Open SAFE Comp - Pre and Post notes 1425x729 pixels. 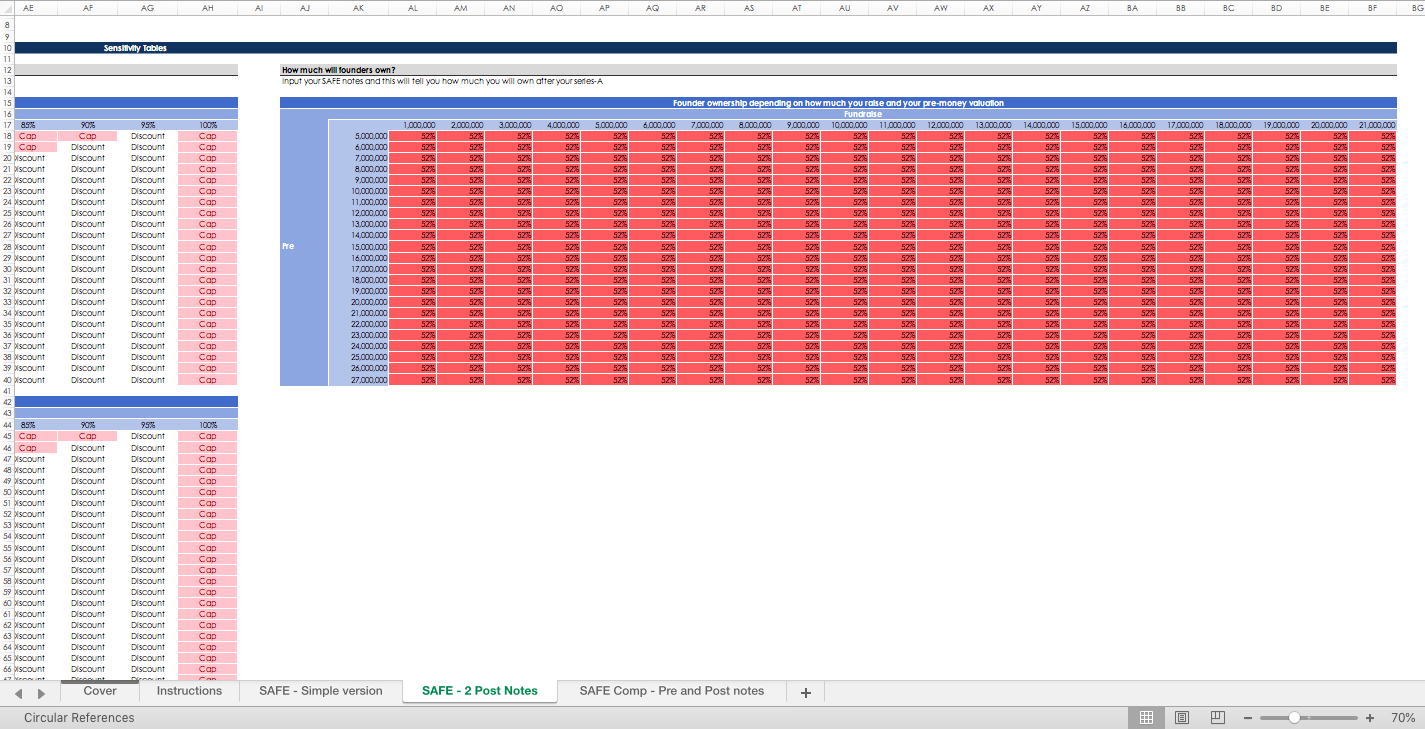coord(672,691)
